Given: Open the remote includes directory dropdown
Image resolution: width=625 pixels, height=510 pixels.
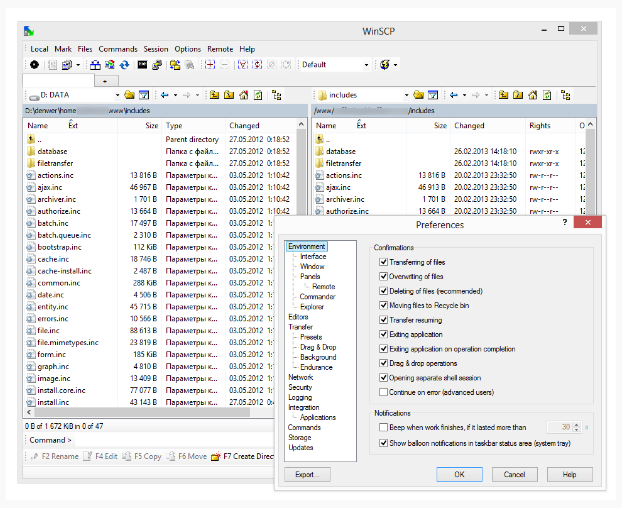Looking at the screenshot, I should [406, 95].
